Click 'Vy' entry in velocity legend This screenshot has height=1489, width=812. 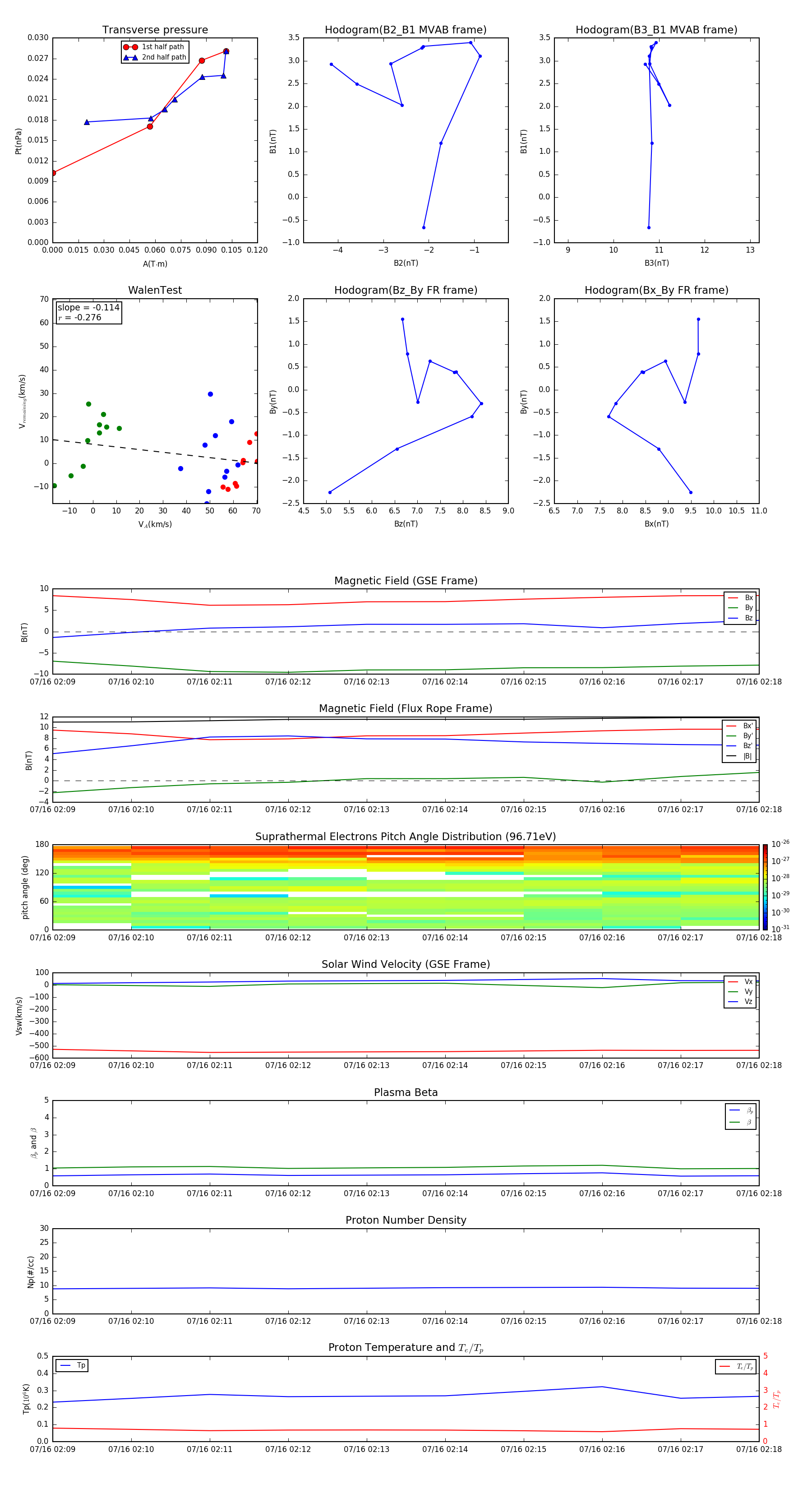point(740,992)
